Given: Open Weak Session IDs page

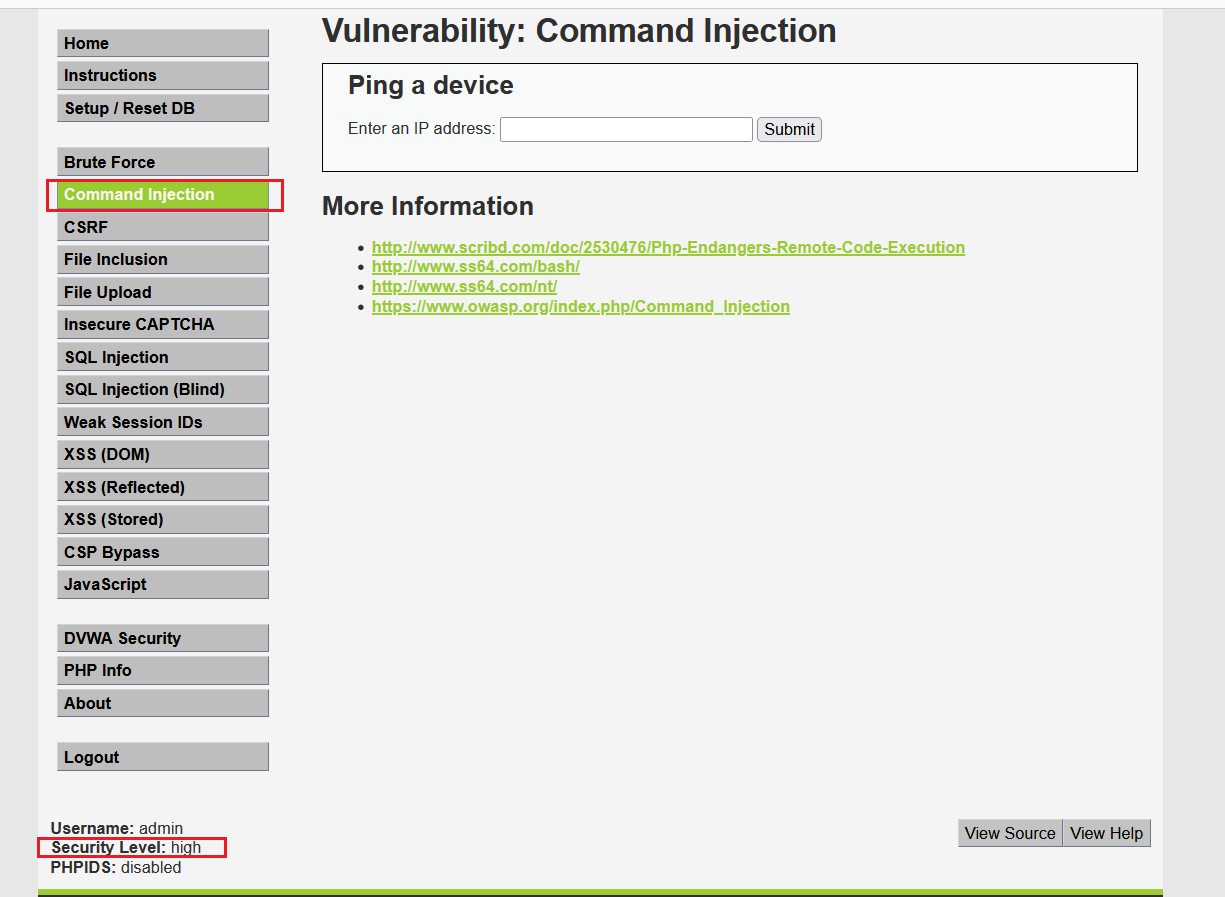Looking at the screenshot, I should [162, 422].
